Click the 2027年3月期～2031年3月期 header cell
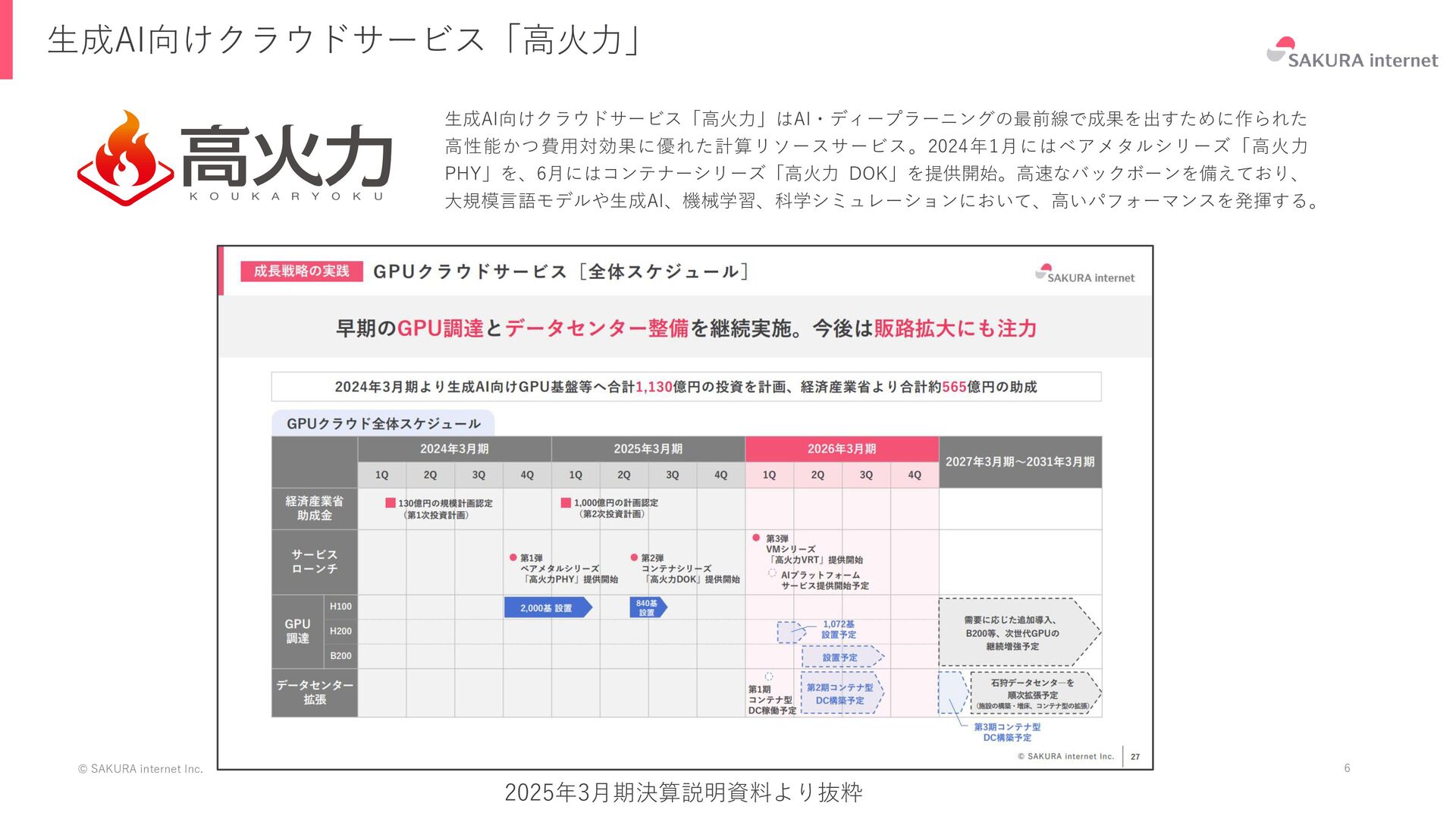This screenshot has height=819, width=1456. pos(1020,462)
